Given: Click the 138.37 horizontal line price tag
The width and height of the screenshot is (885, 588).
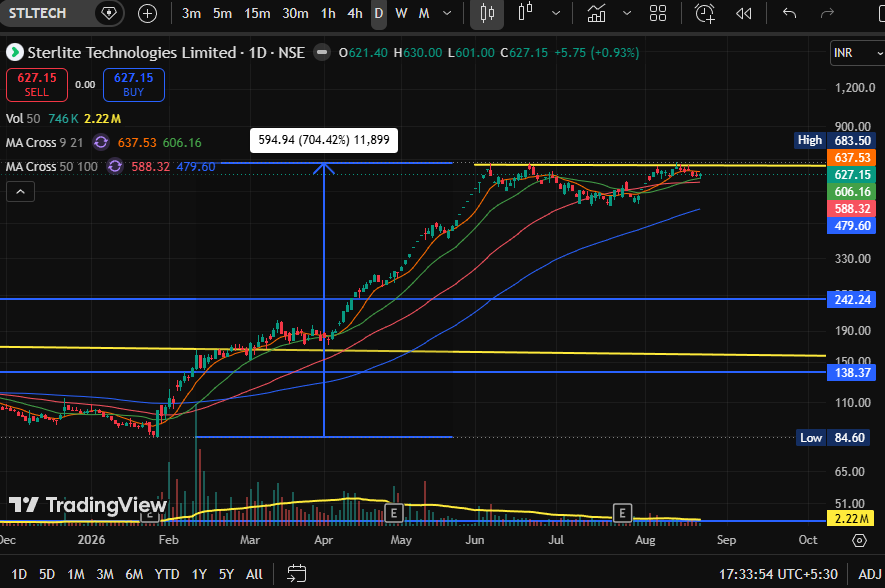Looking at the screenshot, I should click(x=852, y=372).
